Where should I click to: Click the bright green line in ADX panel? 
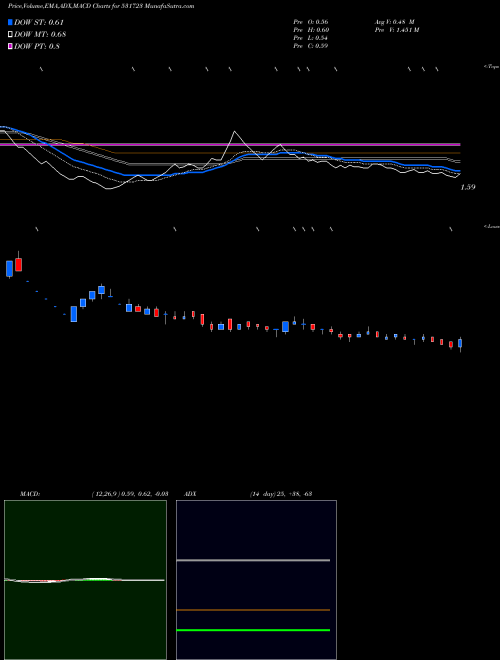tap(253, 630)
